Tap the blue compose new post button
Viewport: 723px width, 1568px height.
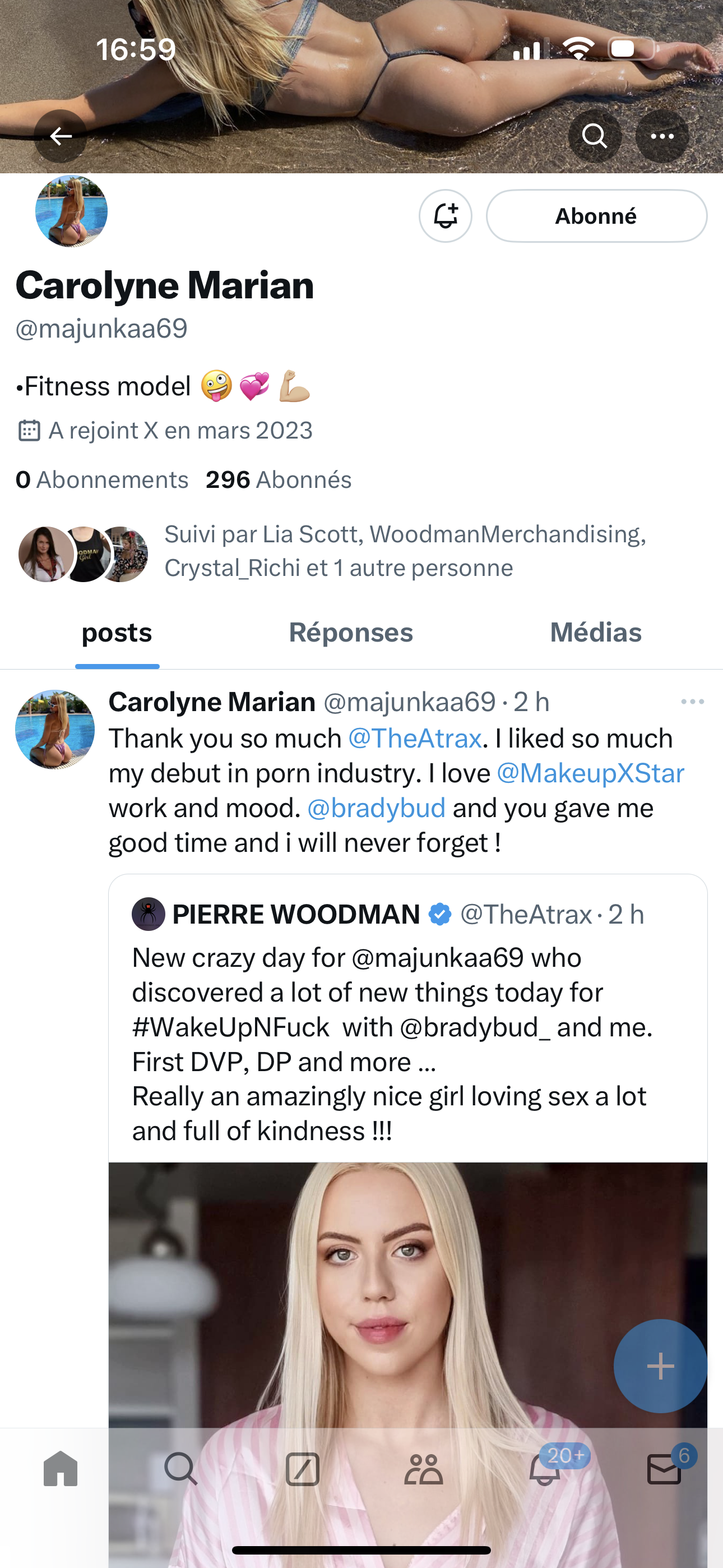click(x=660, y=1366)
